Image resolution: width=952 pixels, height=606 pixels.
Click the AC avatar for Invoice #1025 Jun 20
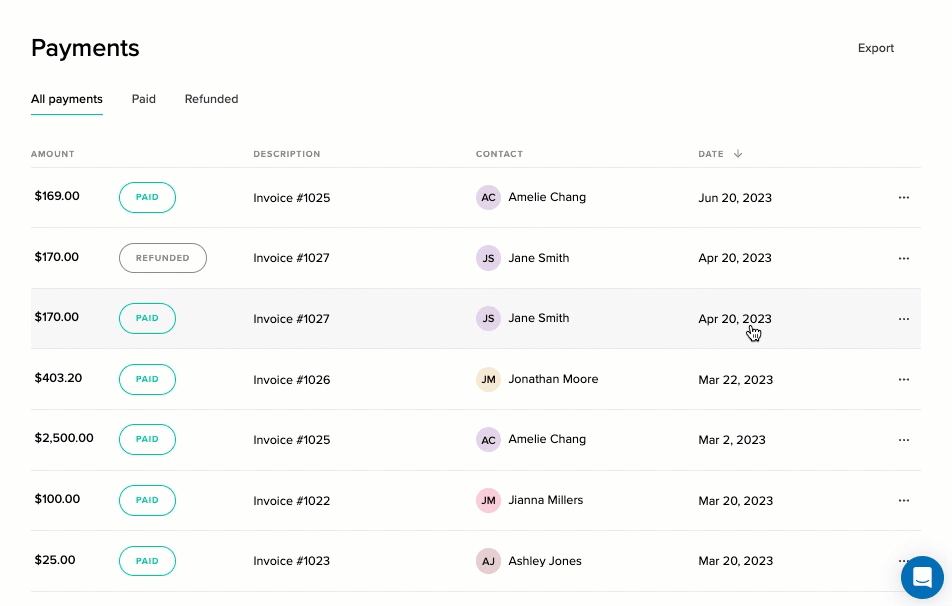tap(488, 197)
